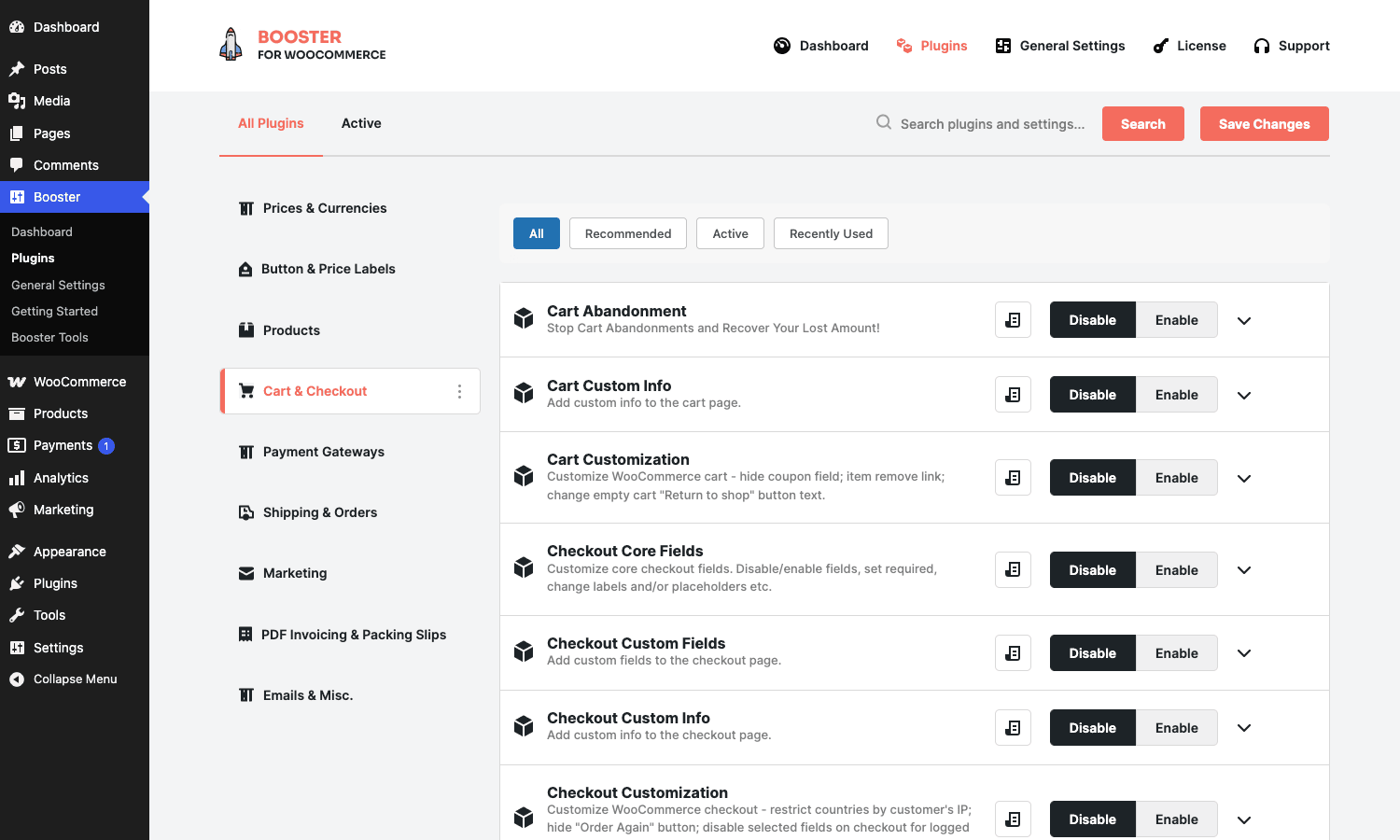
Task: Open documentation icon for Checkout Core Fields
Action: point(1013,569)
